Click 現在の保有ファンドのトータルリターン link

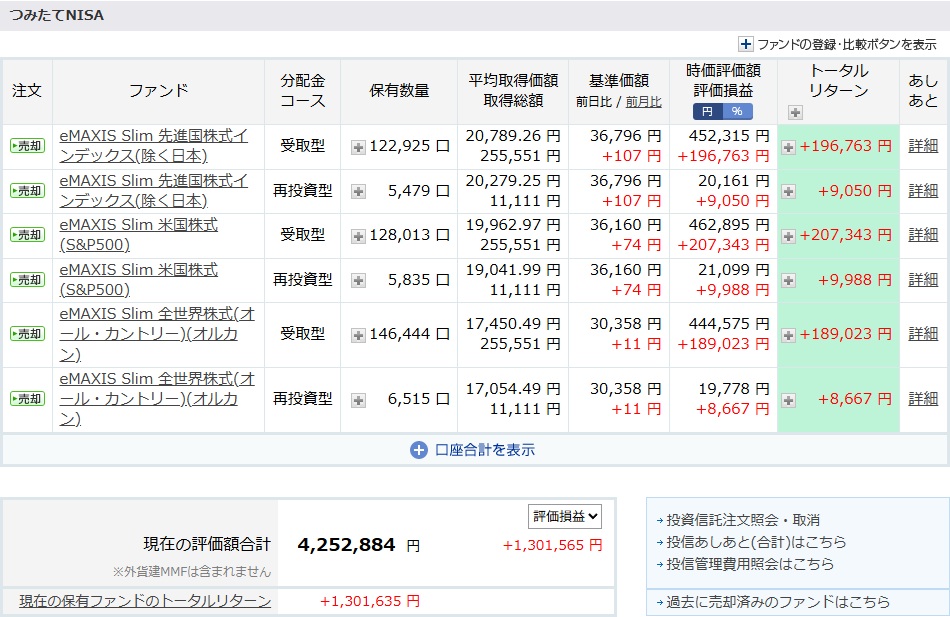[145, 601]
